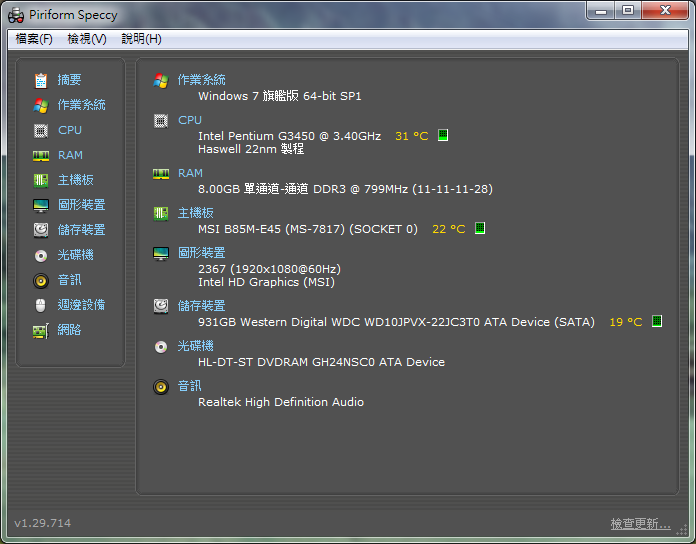696x544 pixels.
Task: Open 主機板 heading link in summary
Action: click(196, 213)
